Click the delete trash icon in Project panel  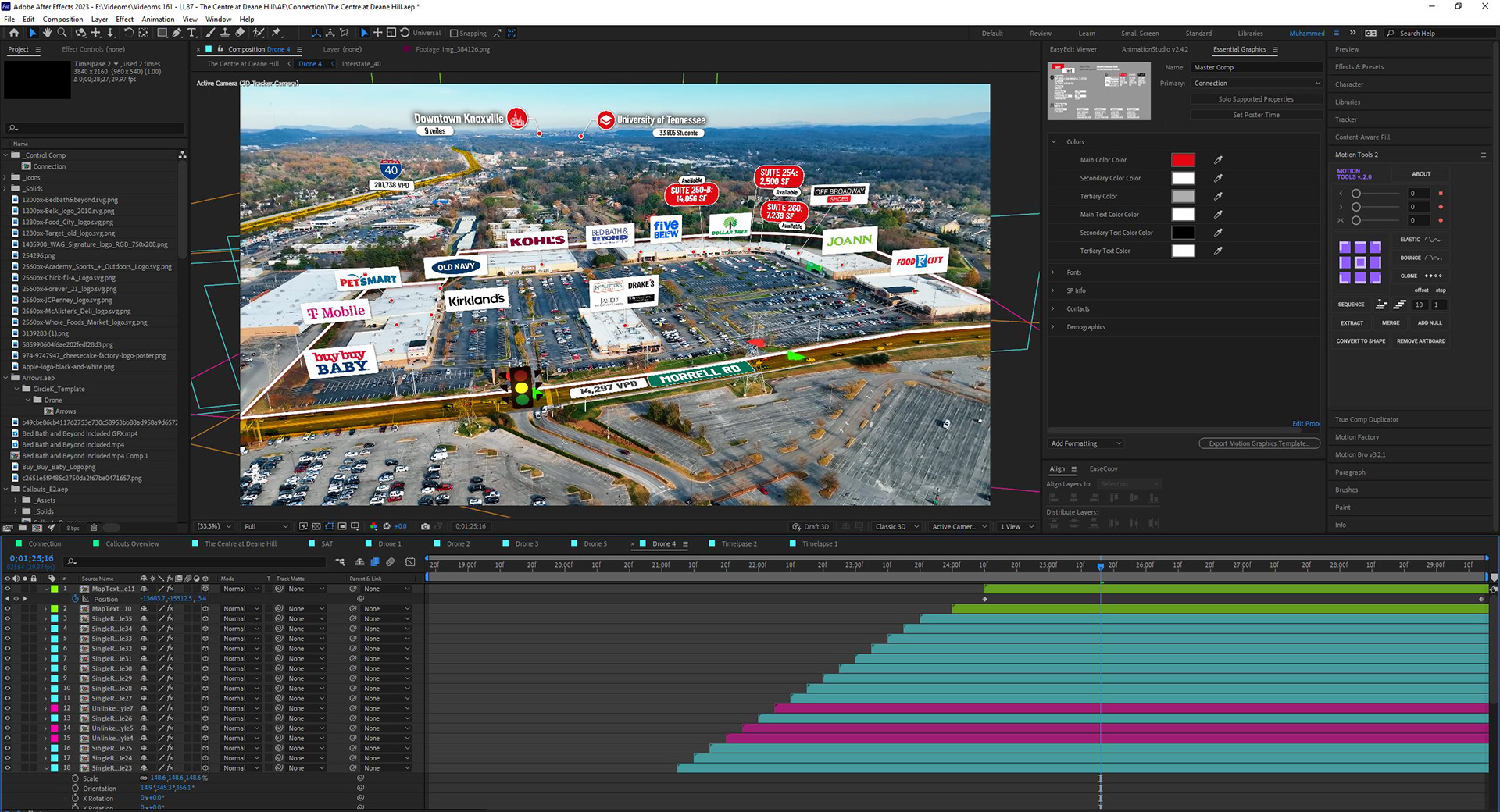click(x=94, y=528)
